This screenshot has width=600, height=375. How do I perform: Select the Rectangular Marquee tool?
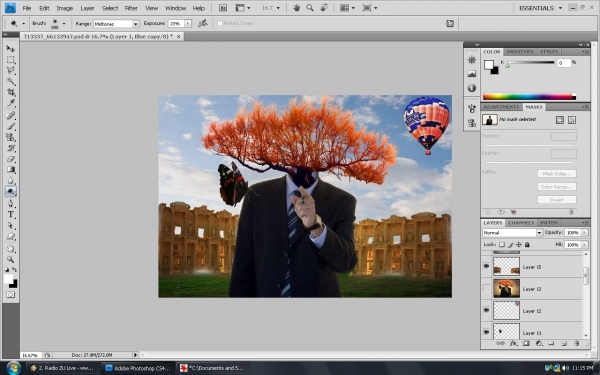coord(10,60)
